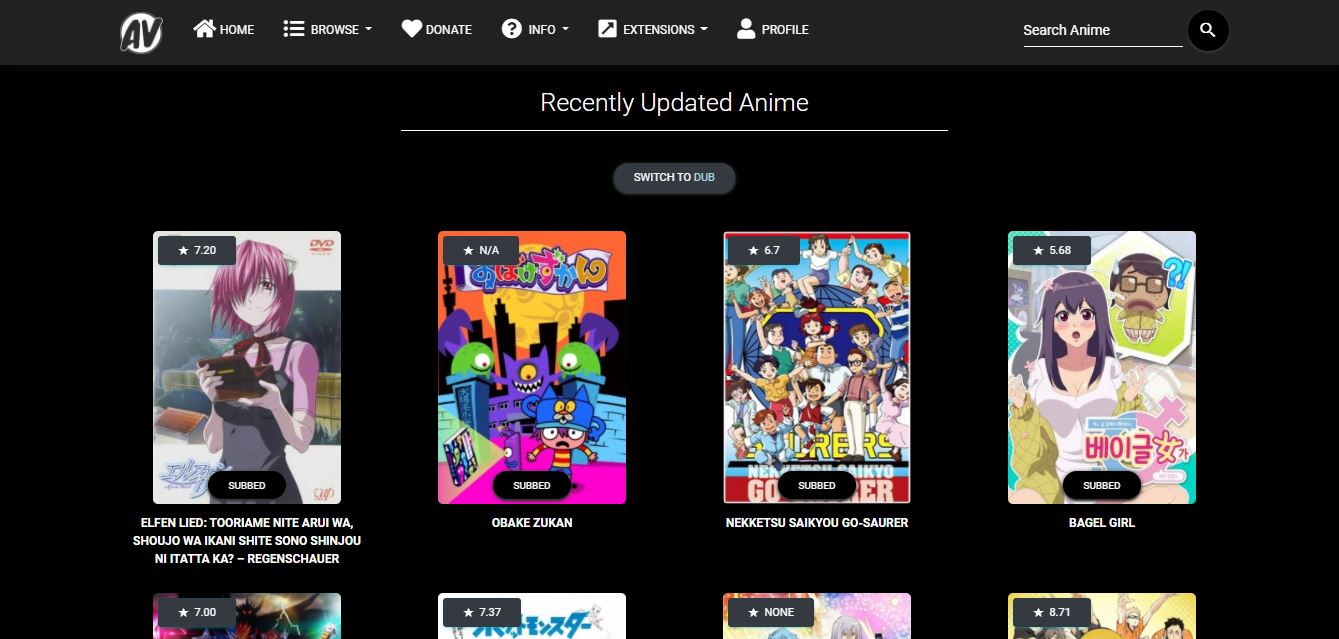Open the Donate page
1339x639 pixels.
(437, 29)
